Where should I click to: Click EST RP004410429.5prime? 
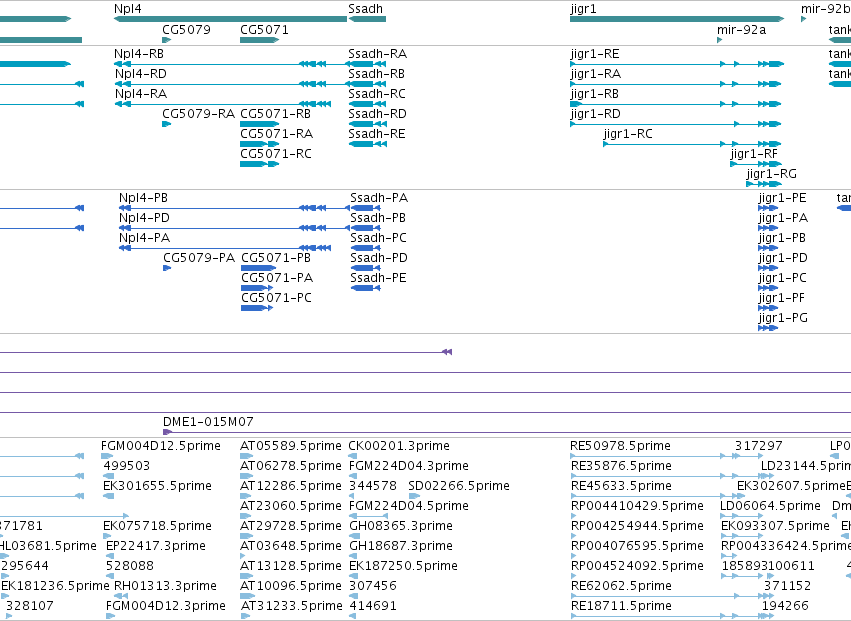click(x=637, y=506)
